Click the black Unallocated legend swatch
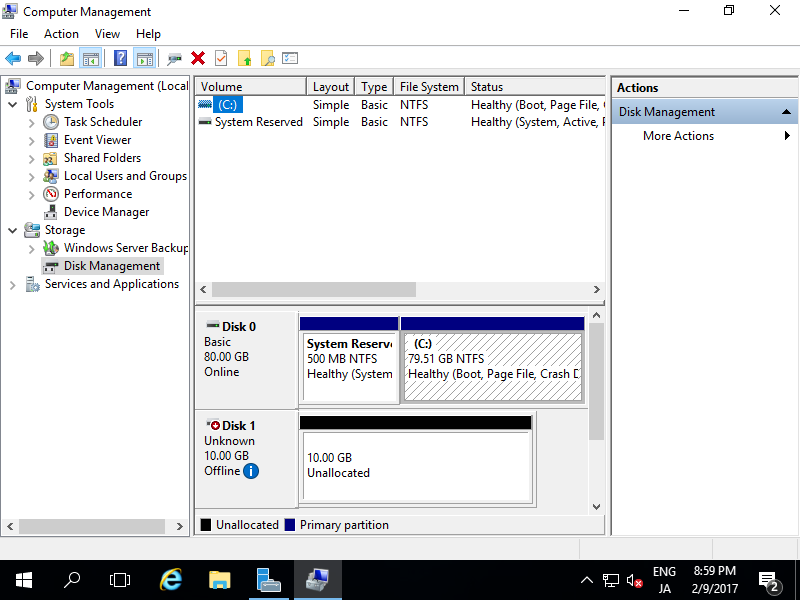800x600 pixels. pos(206,525)
